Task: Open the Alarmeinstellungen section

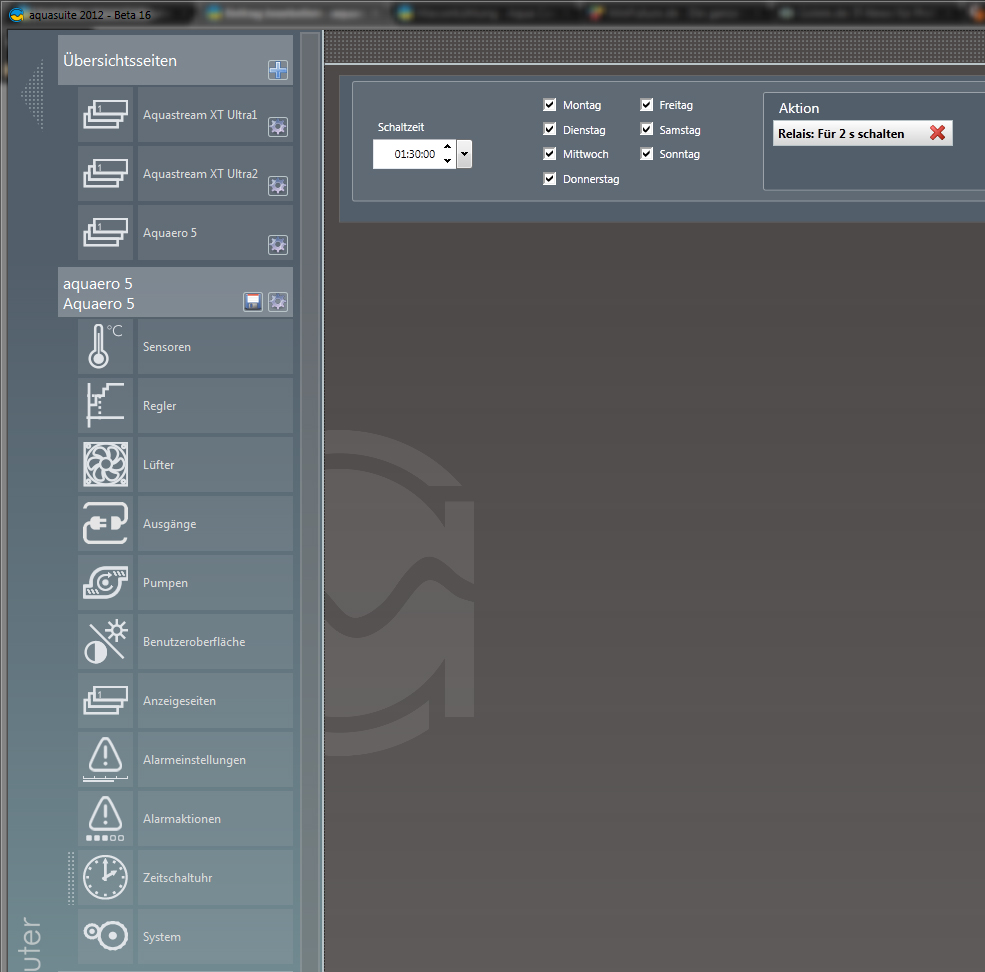Action: (x=215, y=760)
